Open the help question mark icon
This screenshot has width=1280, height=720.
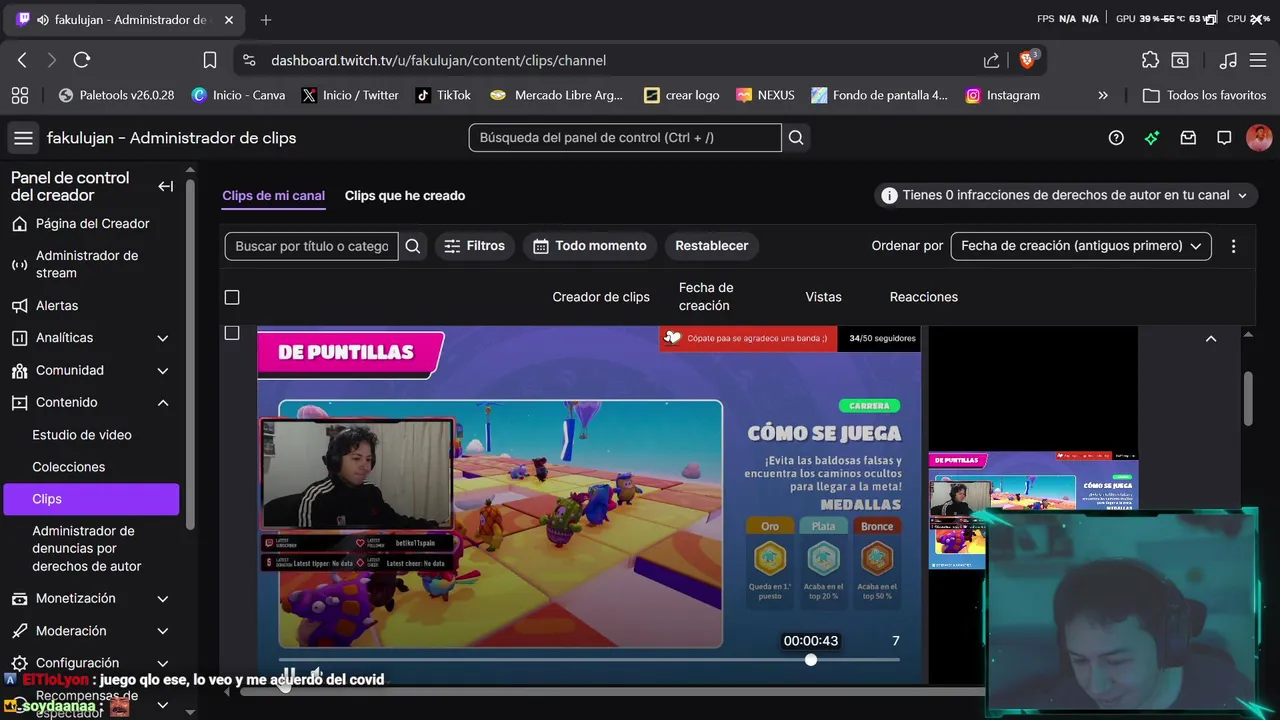pyautogui.click(x=1116, y=138)
